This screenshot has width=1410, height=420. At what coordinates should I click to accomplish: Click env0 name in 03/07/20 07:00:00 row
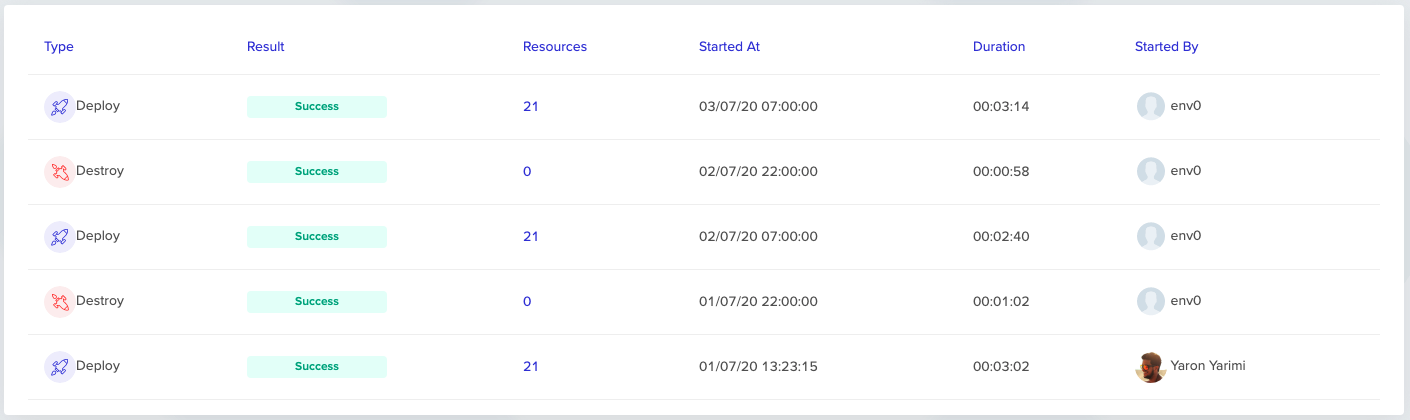(1185, 106)
